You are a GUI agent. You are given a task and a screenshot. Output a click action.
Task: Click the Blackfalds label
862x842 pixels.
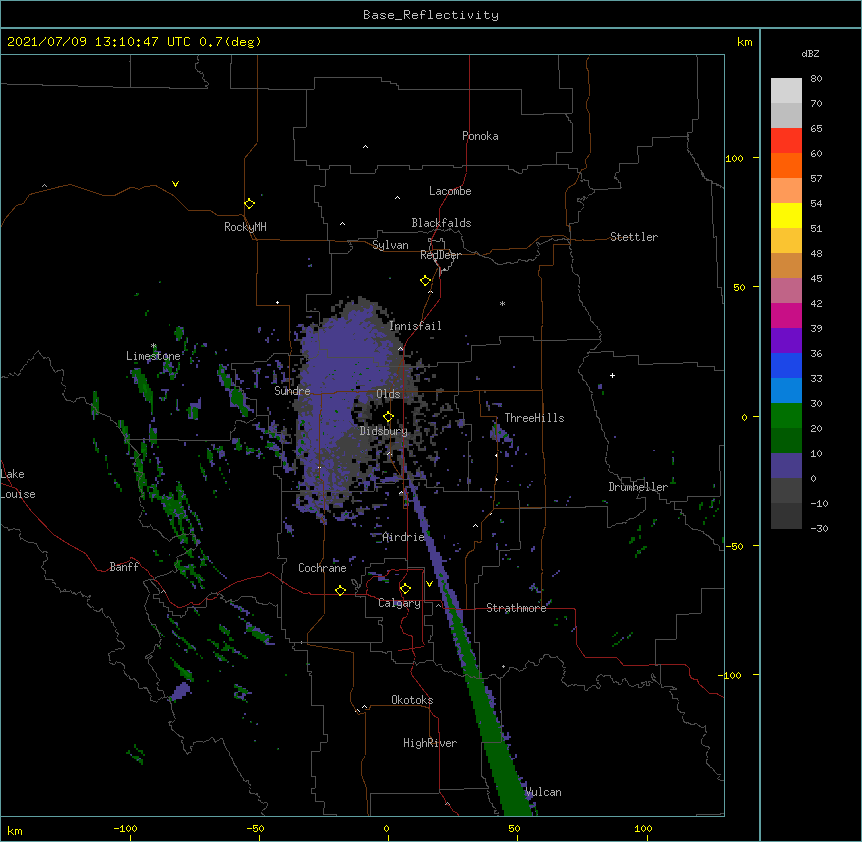click(x=441, y=223)
